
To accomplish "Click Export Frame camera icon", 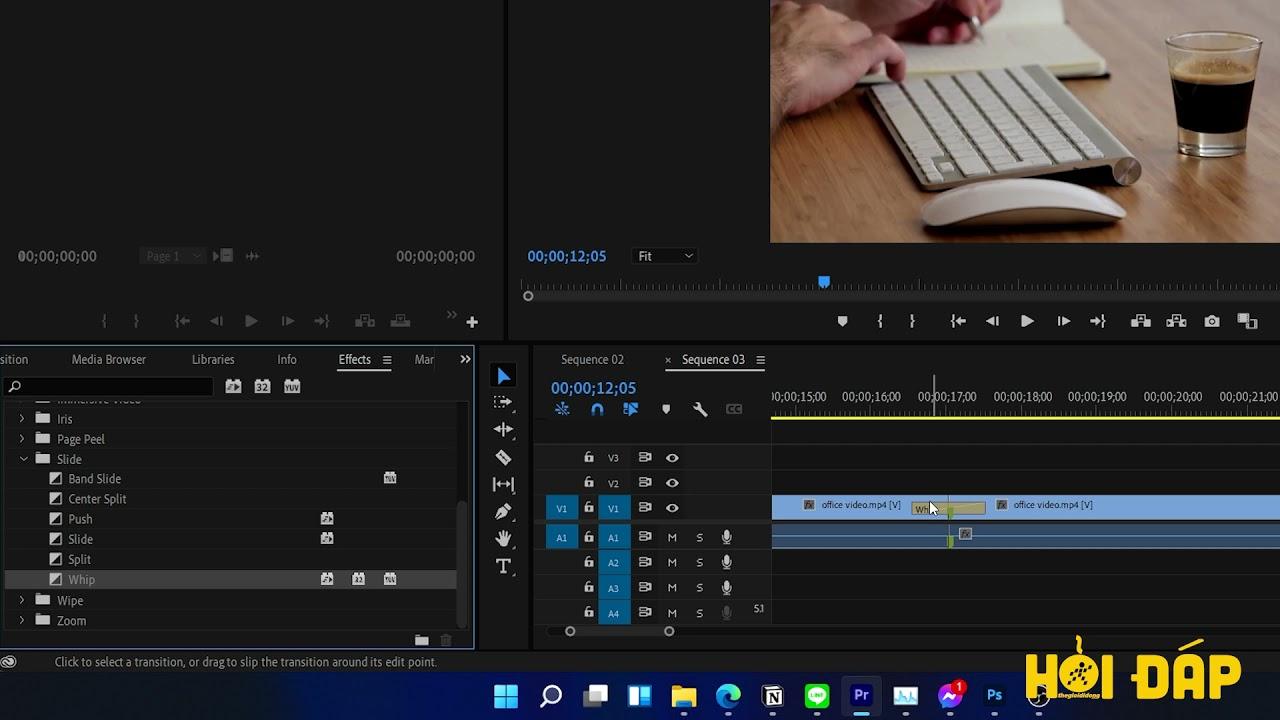I will pos(1212,321).
